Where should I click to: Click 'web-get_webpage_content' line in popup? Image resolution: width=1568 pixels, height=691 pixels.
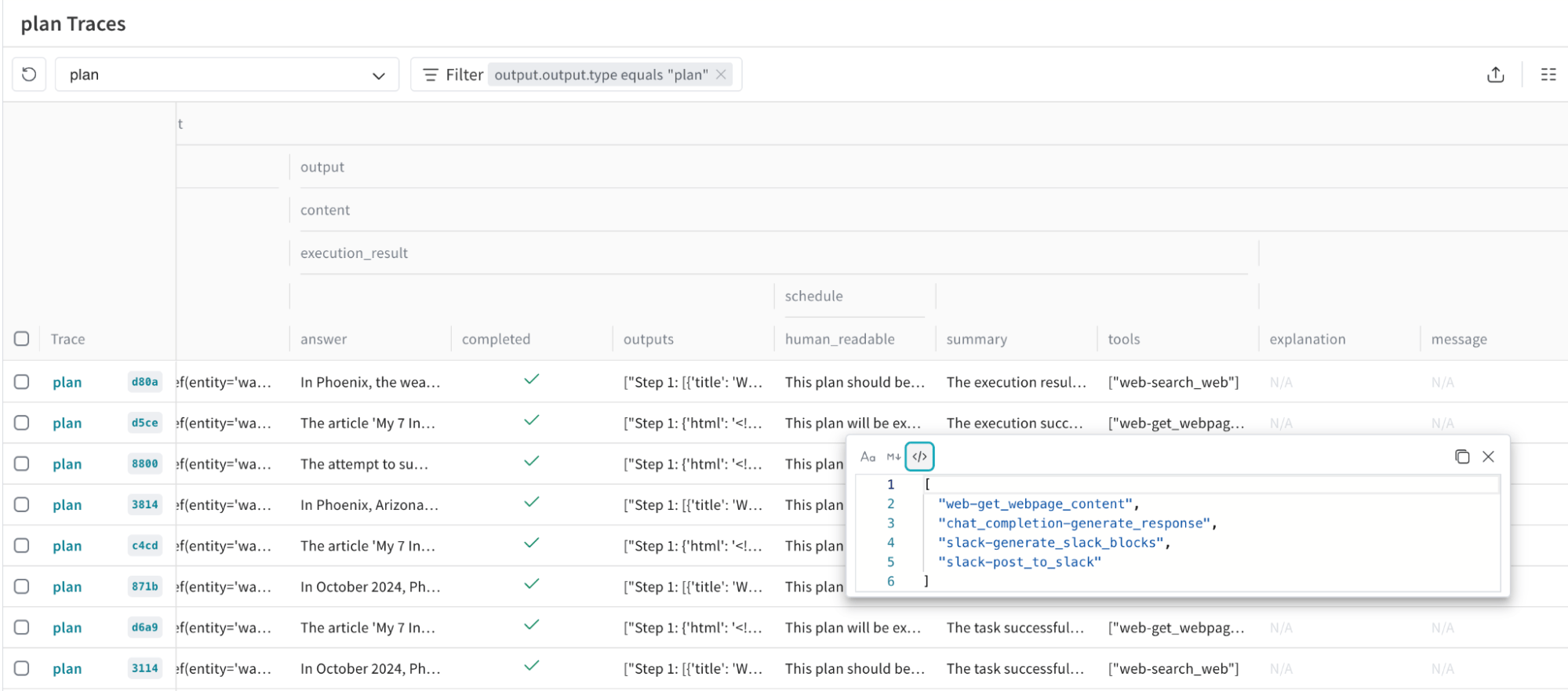(x=1039, y=504)
